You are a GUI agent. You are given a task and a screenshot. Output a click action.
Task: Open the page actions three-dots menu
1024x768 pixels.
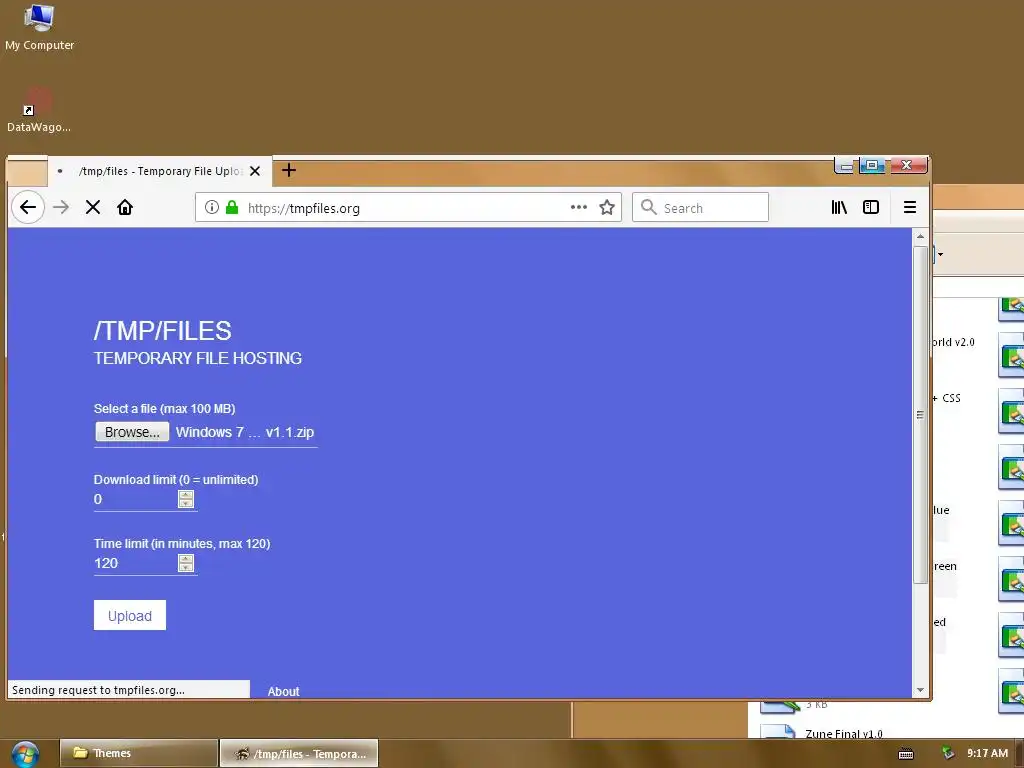pyautogui.click(x=579, y=207)
